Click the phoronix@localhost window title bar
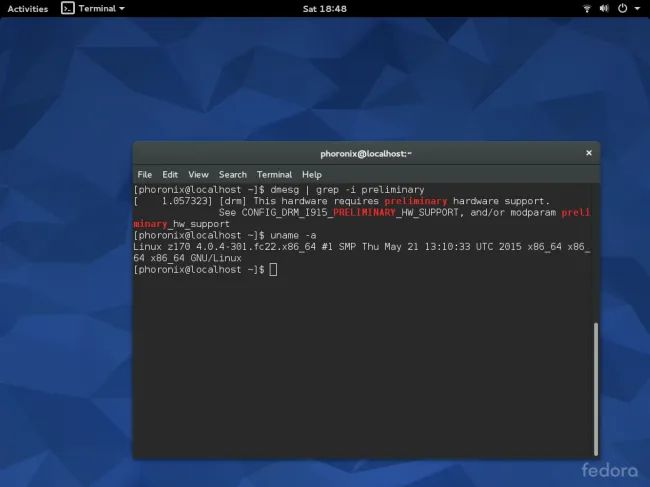This screenshot has height=487, width=650. click(x=366, y=153)
